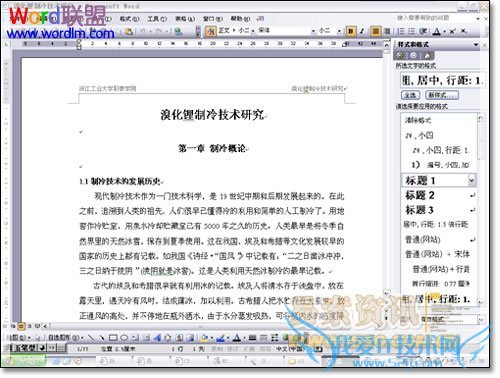500x378 pixels.
Task: Click the task pane back arrow icon
Action: tap(400, 56)
